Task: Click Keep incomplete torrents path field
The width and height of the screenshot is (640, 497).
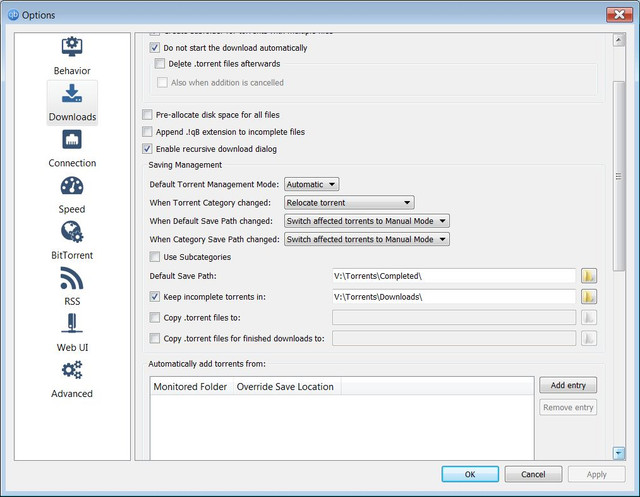Action: [x=454, y=297]
